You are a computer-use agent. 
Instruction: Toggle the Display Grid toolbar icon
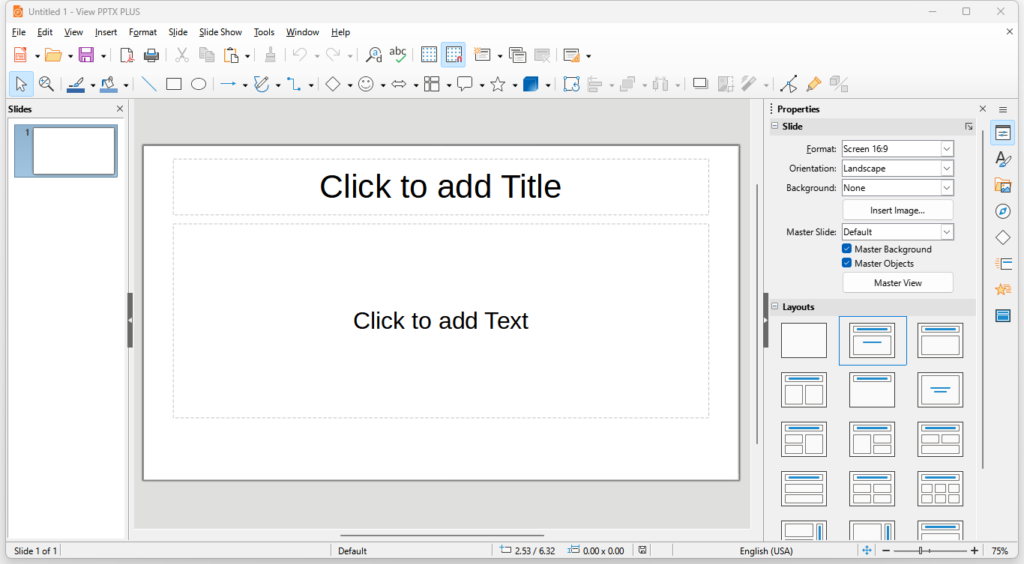pyautogui.click(x=429, y=55)
